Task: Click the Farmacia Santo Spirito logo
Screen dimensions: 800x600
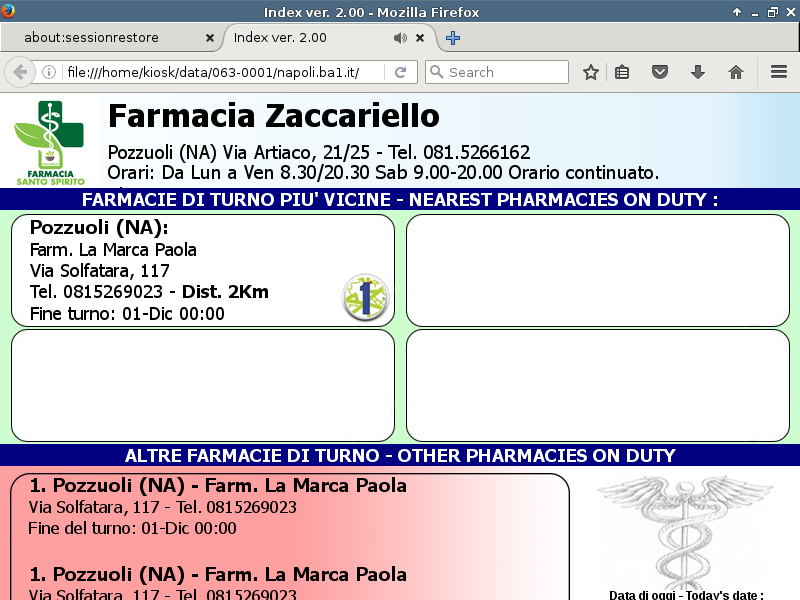Action: click(x=50, y=142)
